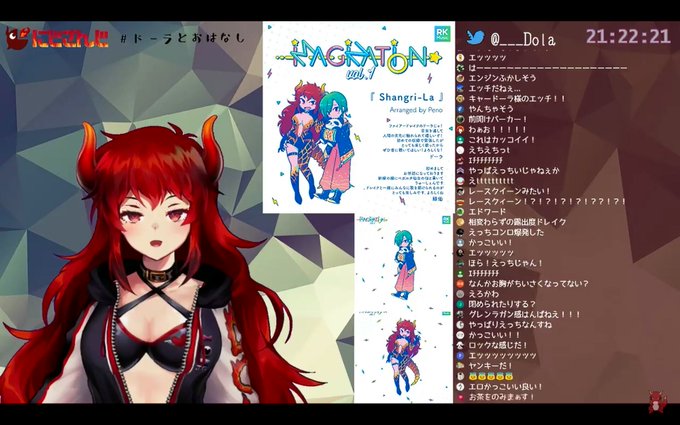
Task: Click avatar beside 'やんちゃそう' comment
Action: click(x=460, y=109)
